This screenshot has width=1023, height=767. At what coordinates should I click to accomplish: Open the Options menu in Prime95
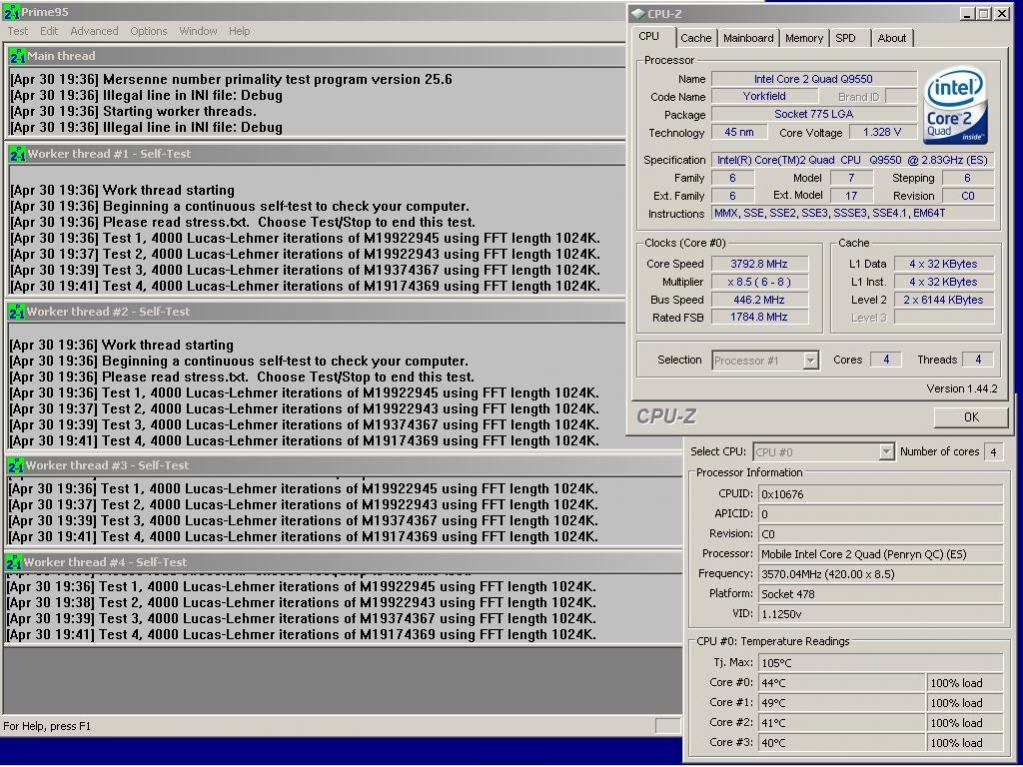click(149, 31)
